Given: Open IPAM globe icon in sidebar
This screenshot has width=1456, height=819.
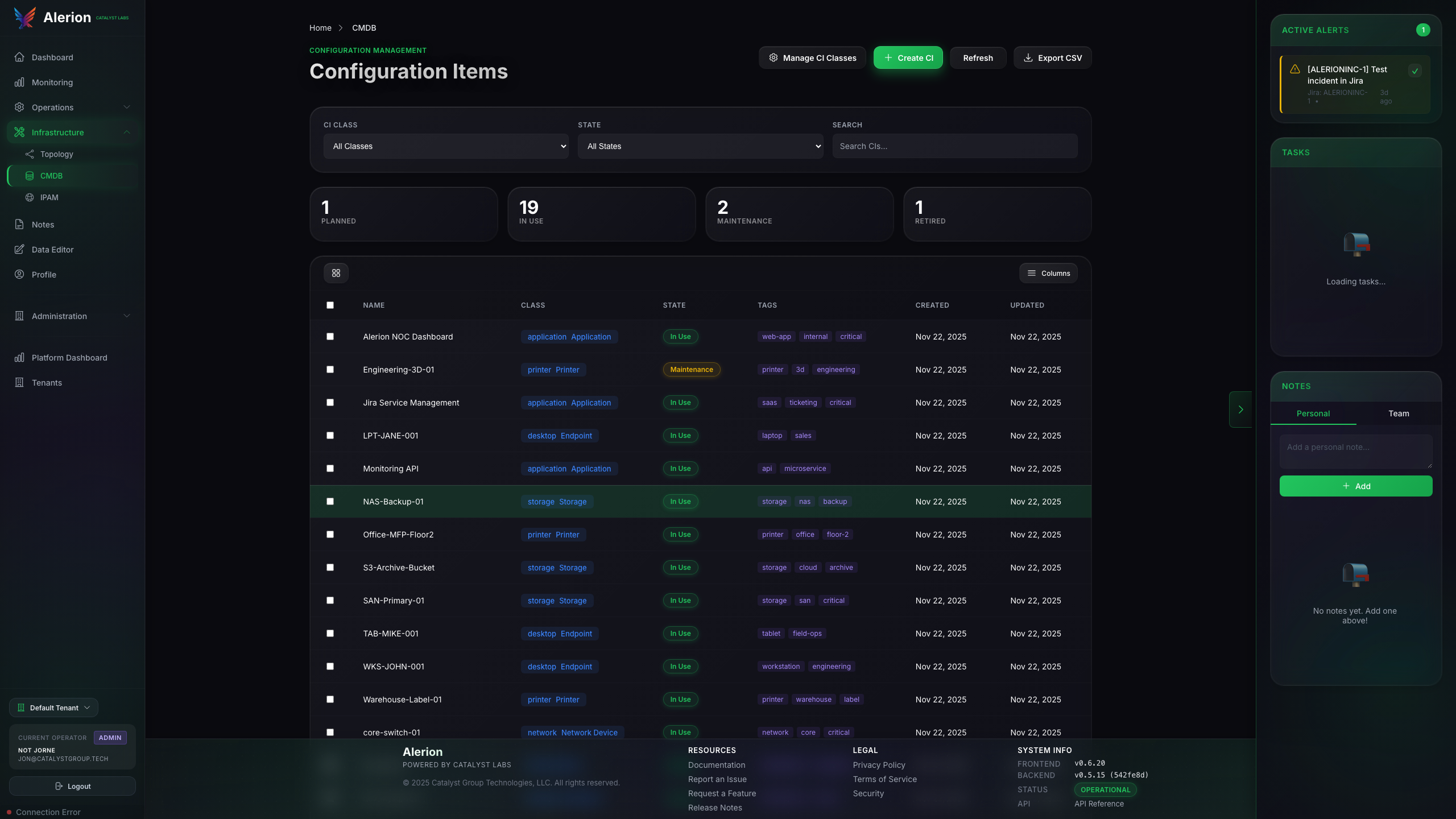Looking at the screenshot, I should pyautogui.click(x=30, y=197).
